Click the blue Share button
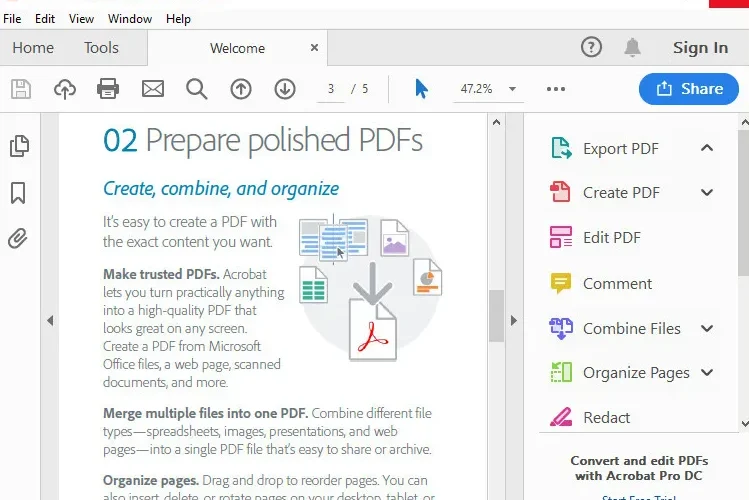The image size is (749, 500). pyautogui.click(x=689, y=89)
